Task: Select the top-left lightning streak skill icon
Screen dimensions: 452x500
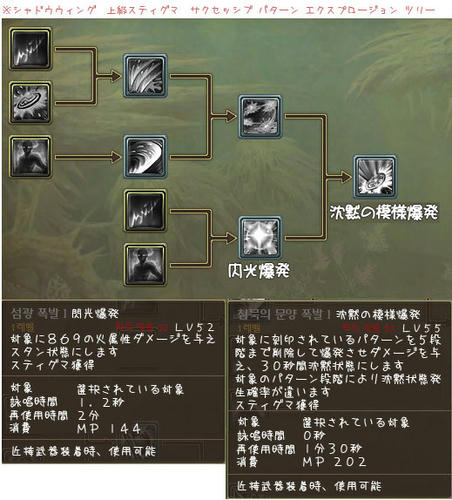Action: pyautogui.click(x=31, y=49)
